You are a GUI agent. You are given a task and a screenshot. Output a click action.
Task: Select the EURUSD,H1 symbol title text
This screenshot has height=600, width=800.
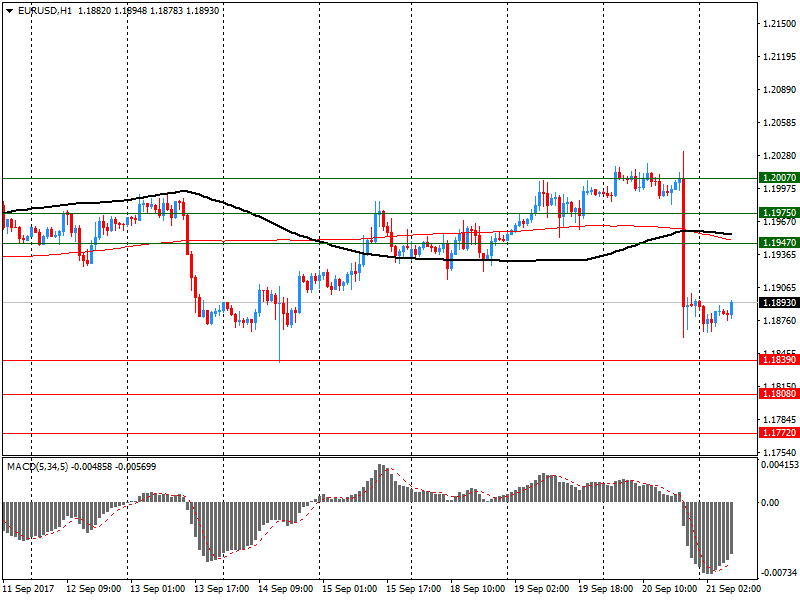click(x=45, y=11)
